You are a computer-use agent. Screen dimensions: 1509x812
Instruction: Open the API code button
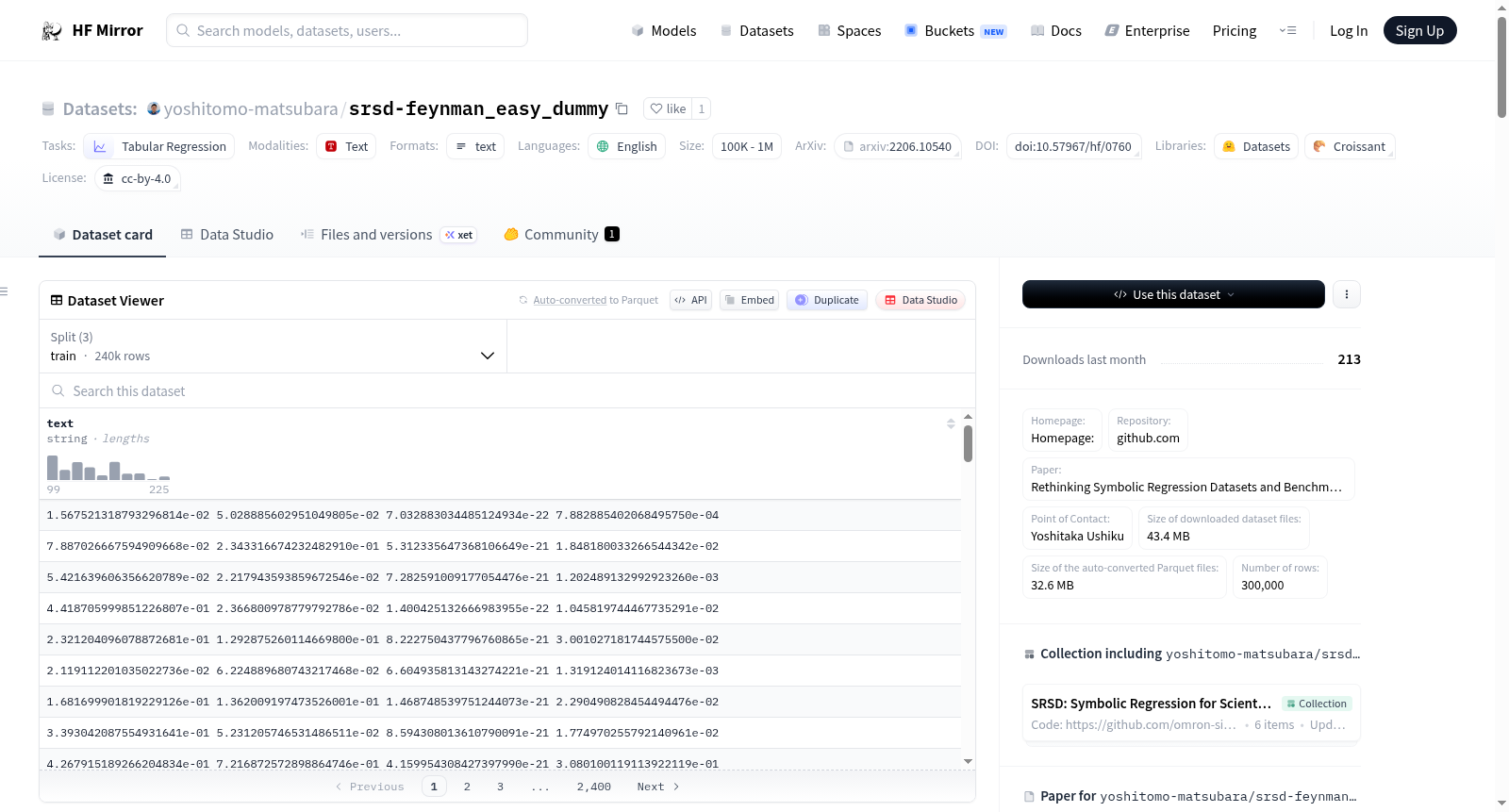tap(690, 300)
